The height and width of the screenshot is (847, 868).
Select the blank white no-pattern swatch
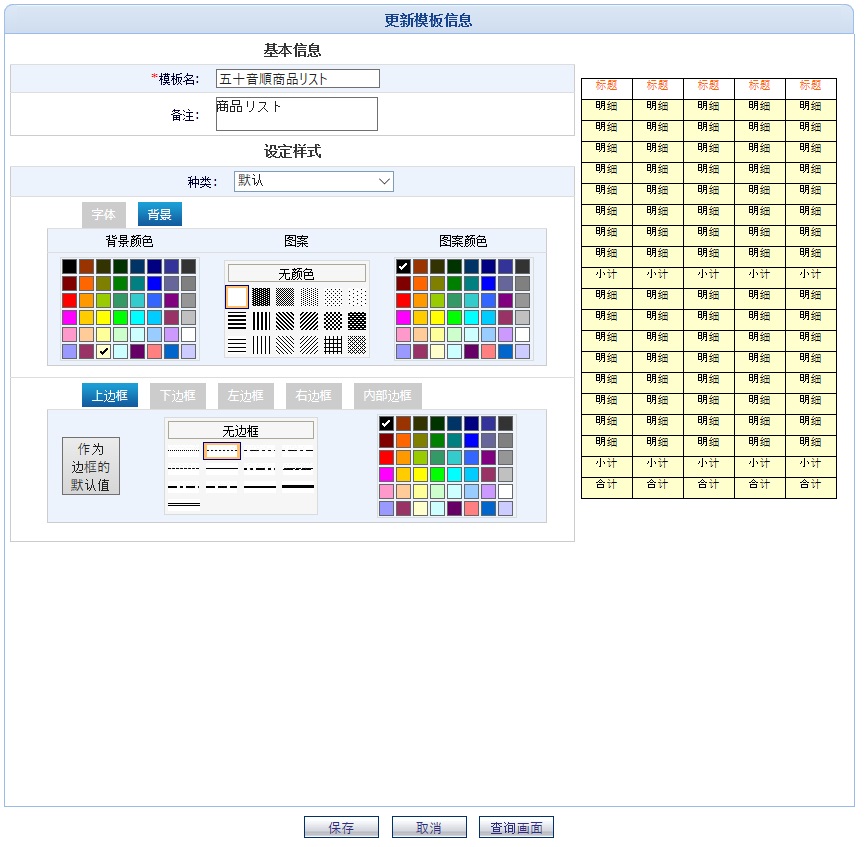click(x=237, y=297)
